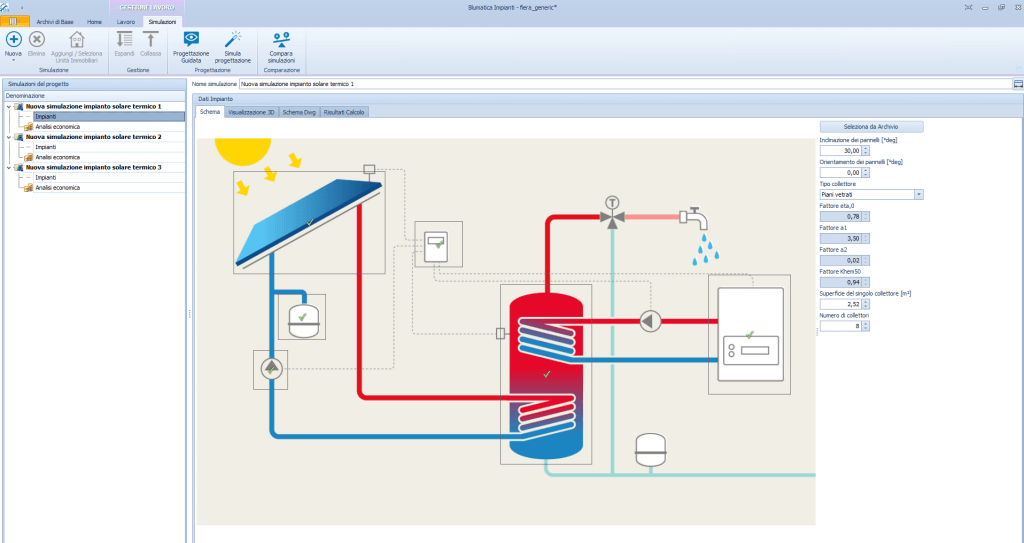Switch to Visualizzazione 3D tab
1024x543 pixels.
coord(251,112)
